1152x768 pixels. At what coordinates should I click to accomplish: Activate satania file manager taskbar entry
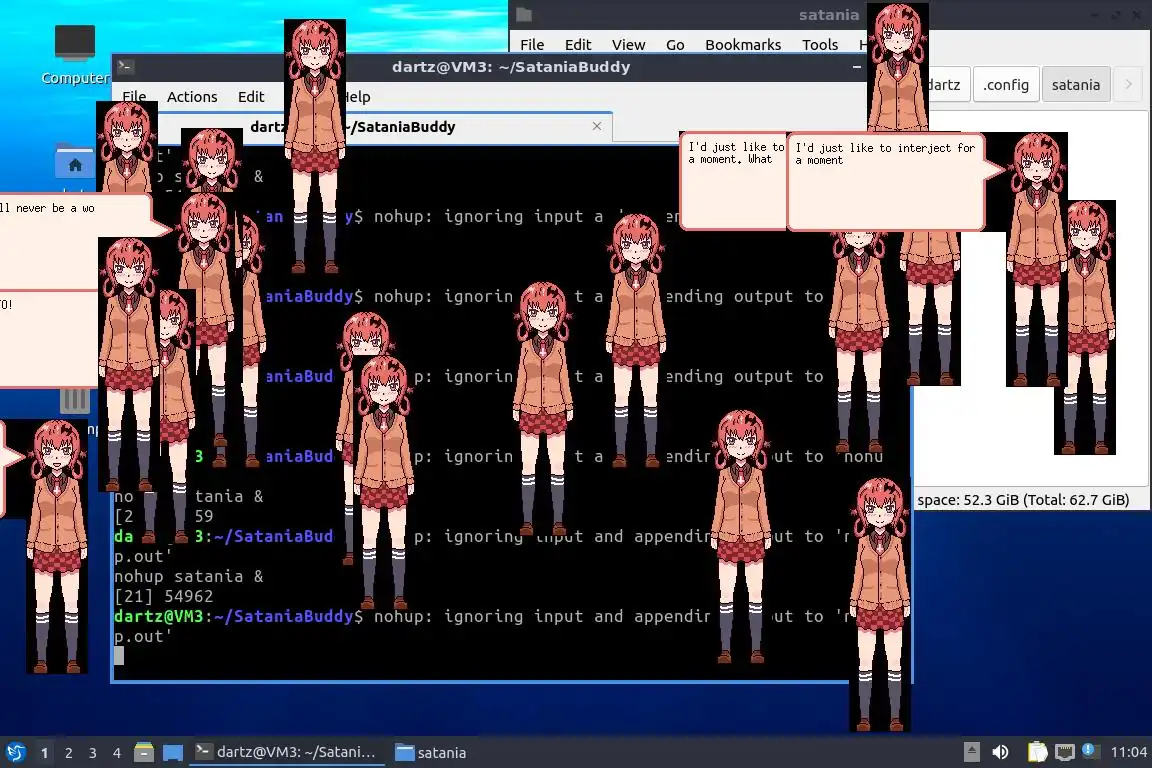(x=431, y=753)
